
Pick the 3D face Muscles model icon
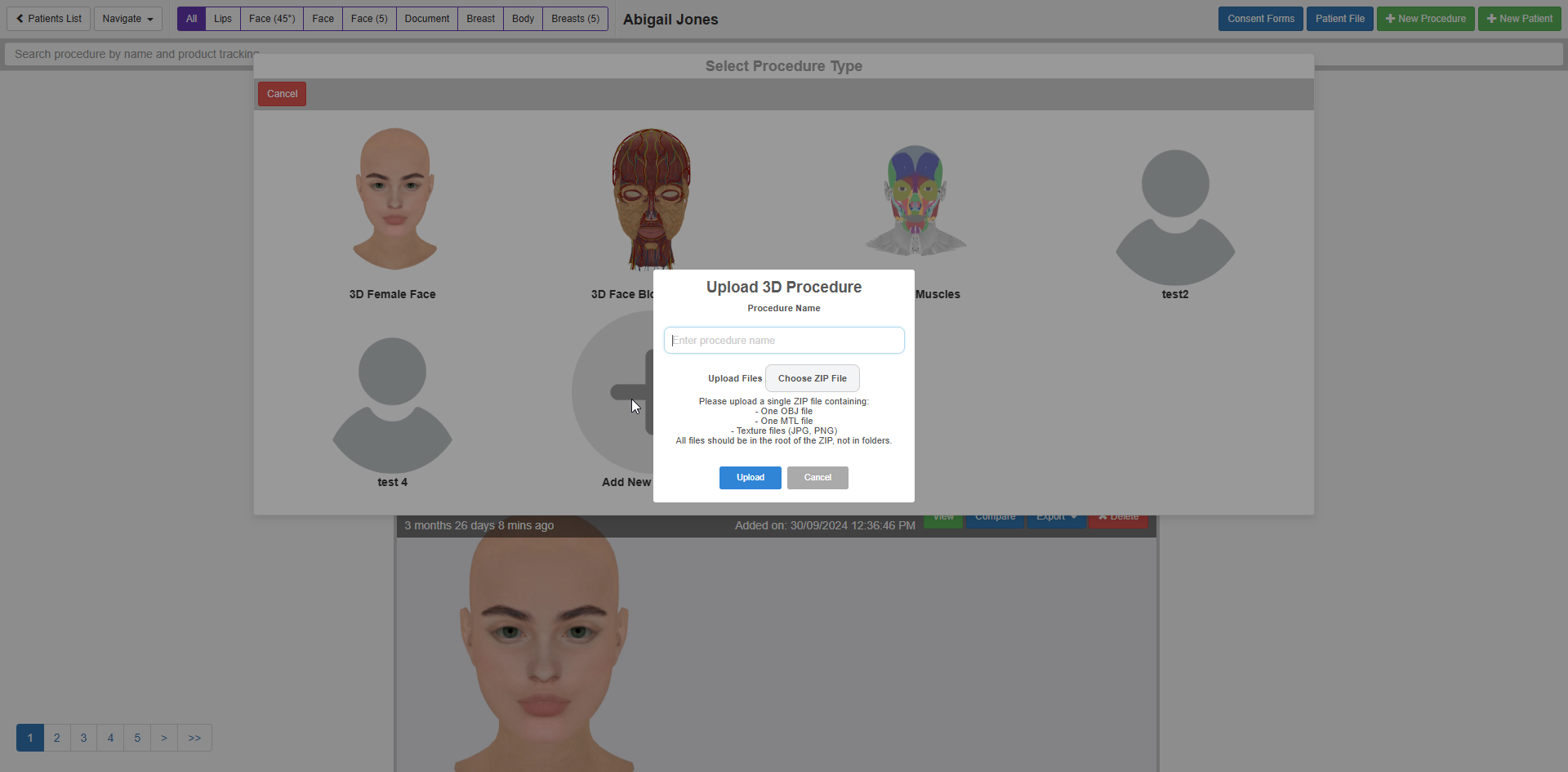click(x=915, y=199)
